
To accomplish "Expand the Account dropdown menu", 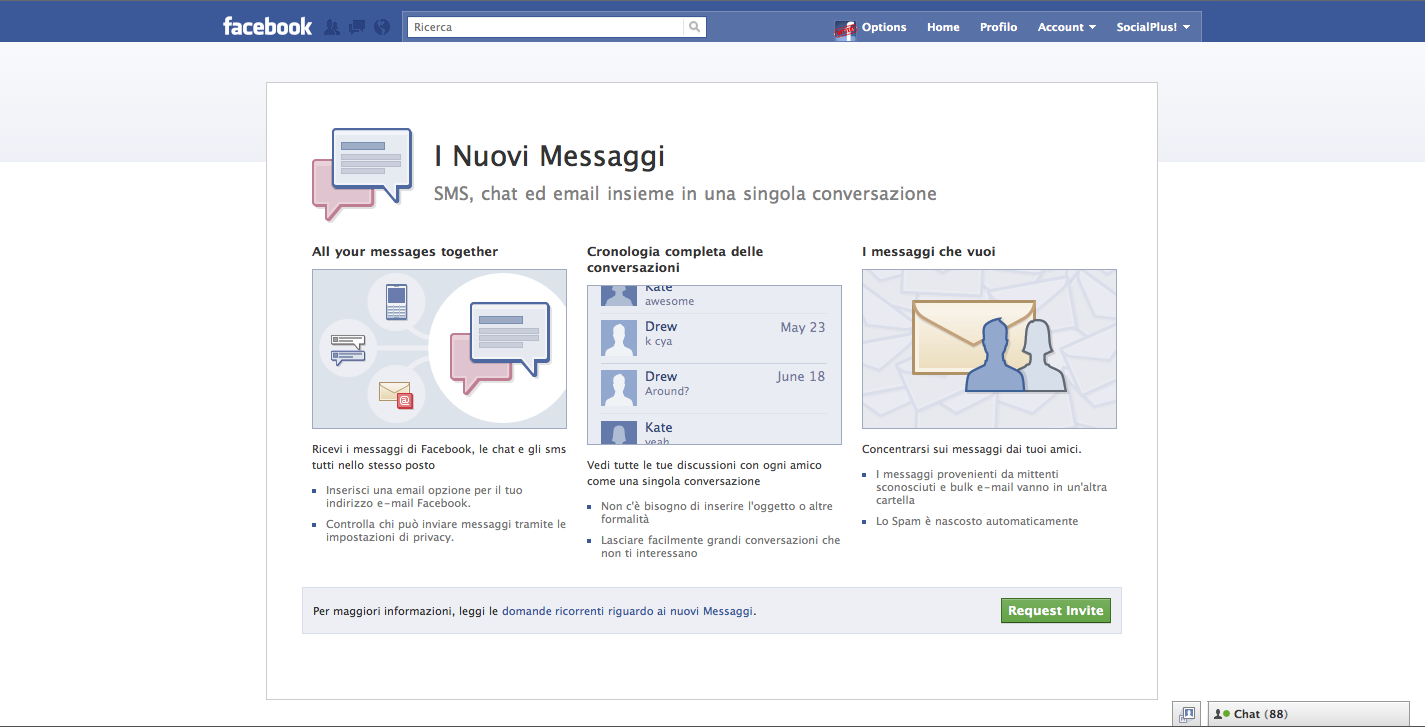I will point(1066,27).
